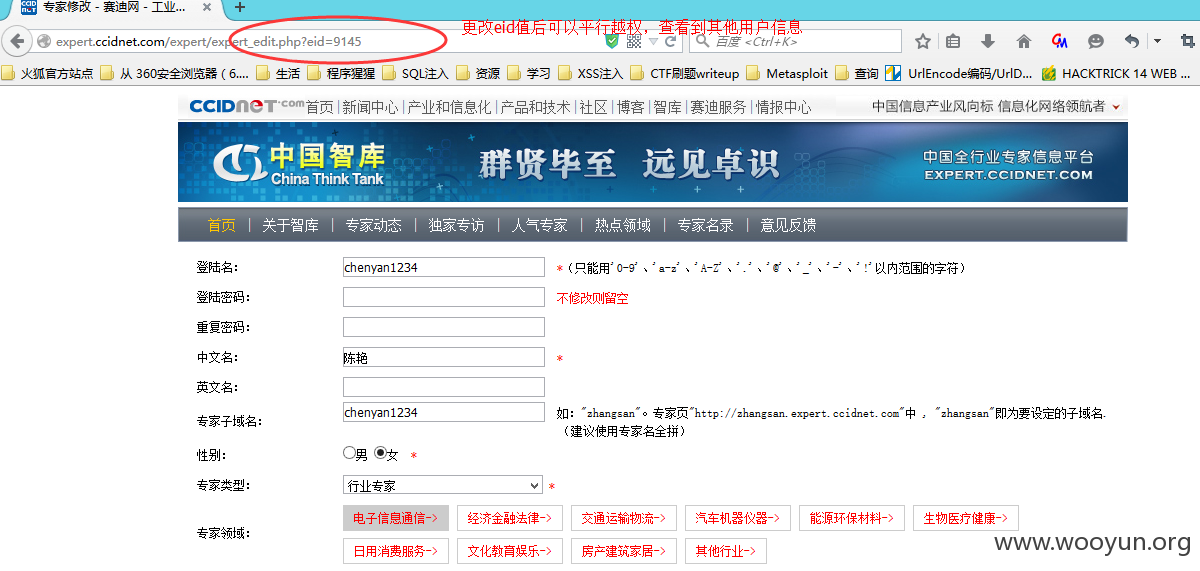The height and width of the screenshot is (571, 1200).
Task: Open the 从 360安全浏览器 bookmark folder
Action: click(x=174, y=73)
